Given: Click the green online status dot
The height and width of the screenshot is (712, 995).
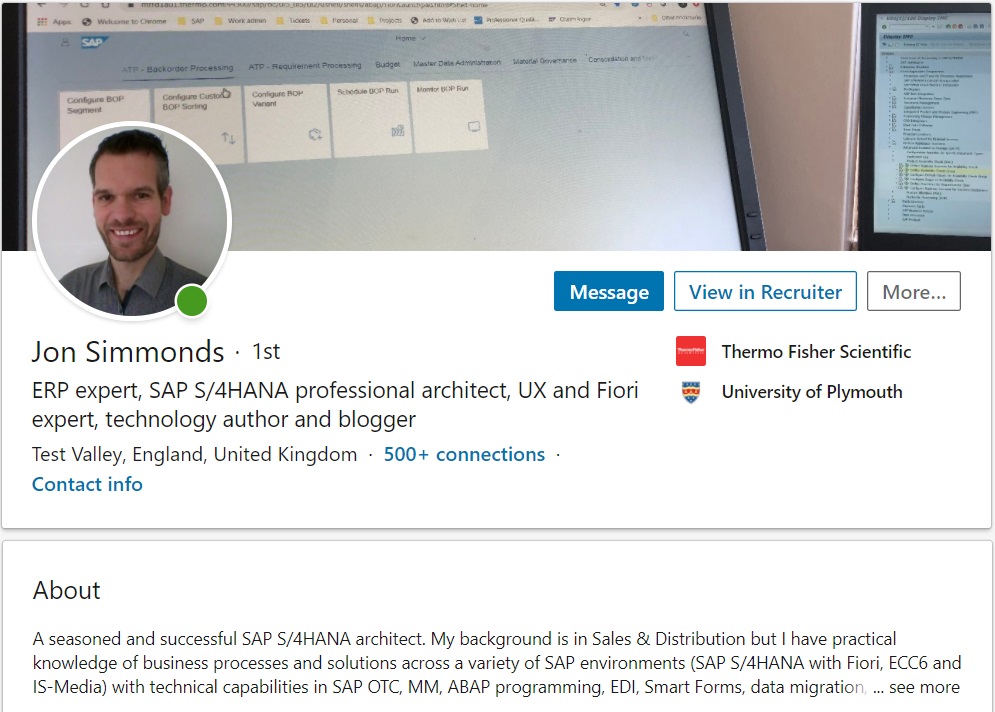Looking at the screenshot, I should [192, 300].
